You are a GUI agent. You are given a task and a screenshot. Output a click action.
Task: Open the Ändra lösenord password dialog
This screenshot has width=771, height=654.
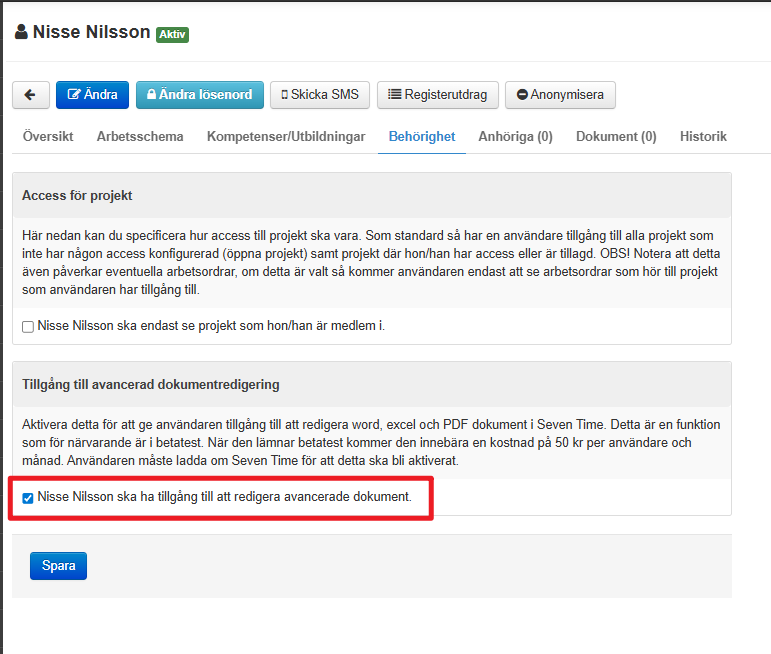[200, 95]
